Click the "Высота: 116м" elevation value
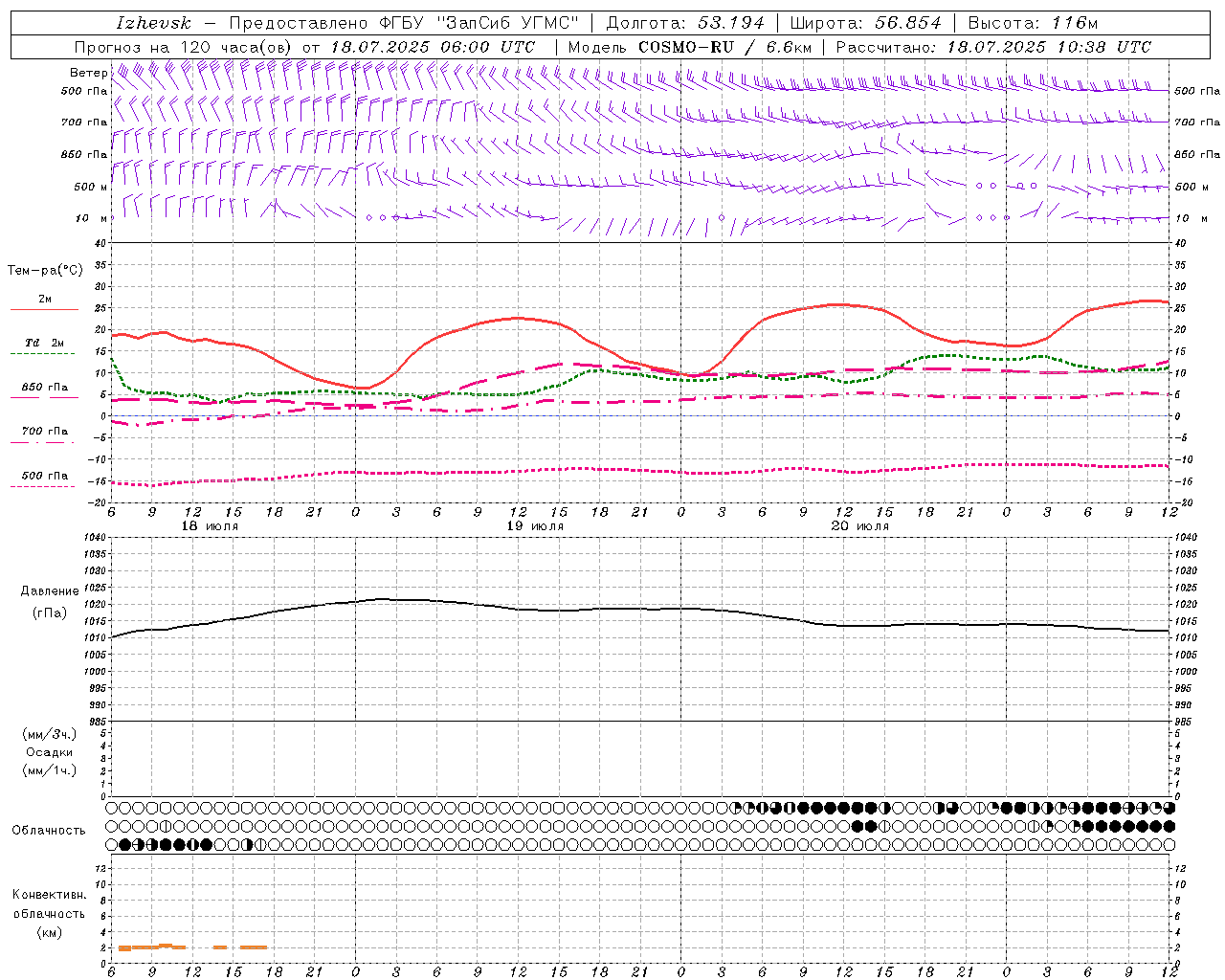1225x980 pixels. [1033, 23]
